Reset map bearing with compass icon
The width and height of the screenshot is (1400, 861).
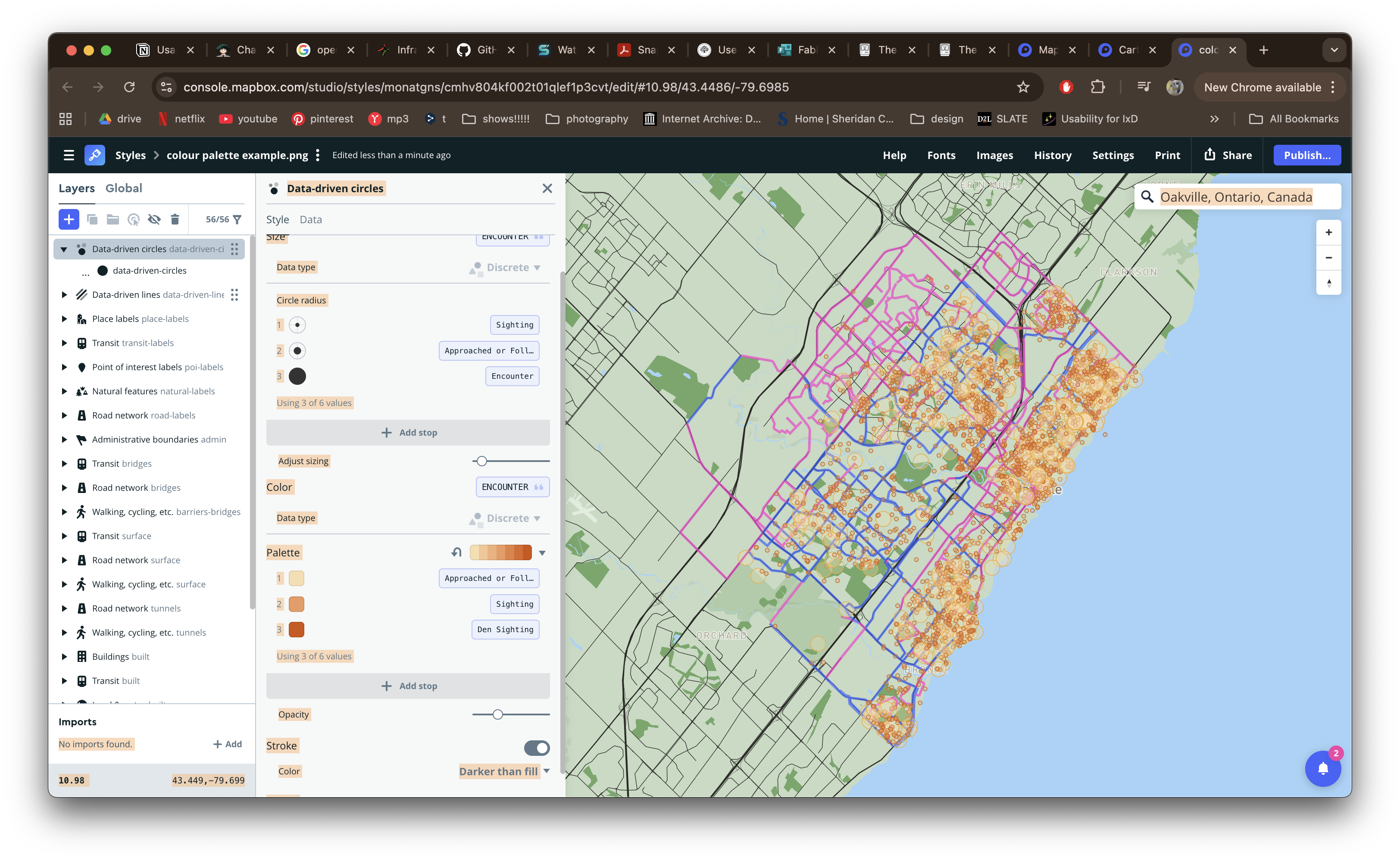[x=1328, y=282]
